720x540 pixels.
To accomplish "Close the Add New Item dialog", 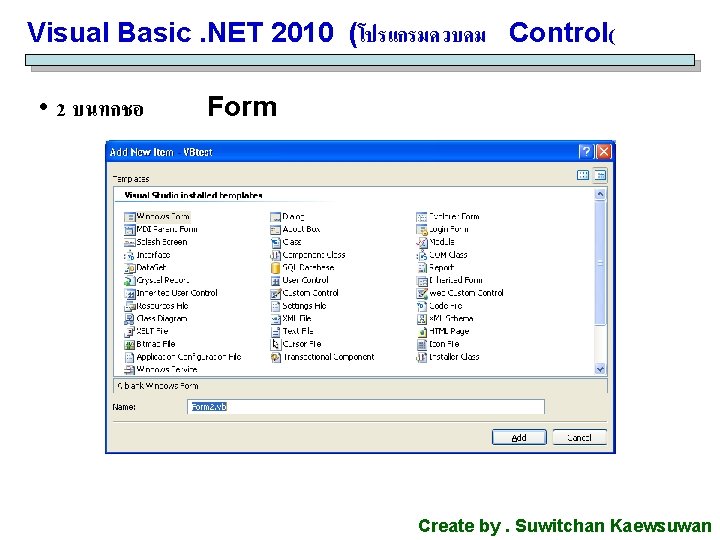I will tap(603, 152).
